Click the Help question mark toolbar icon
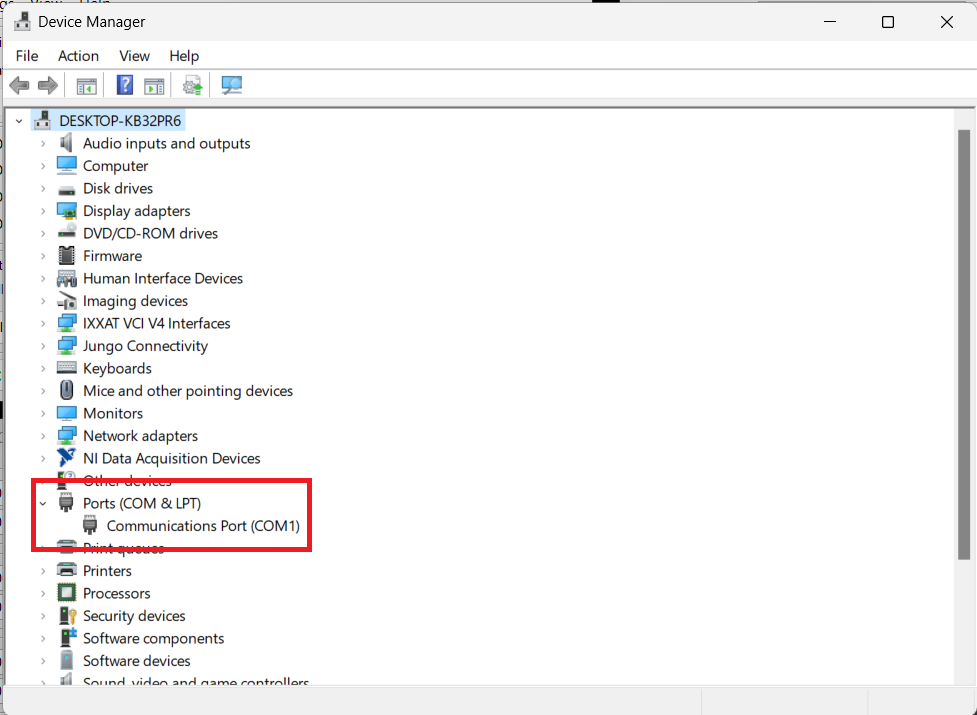 125,86
